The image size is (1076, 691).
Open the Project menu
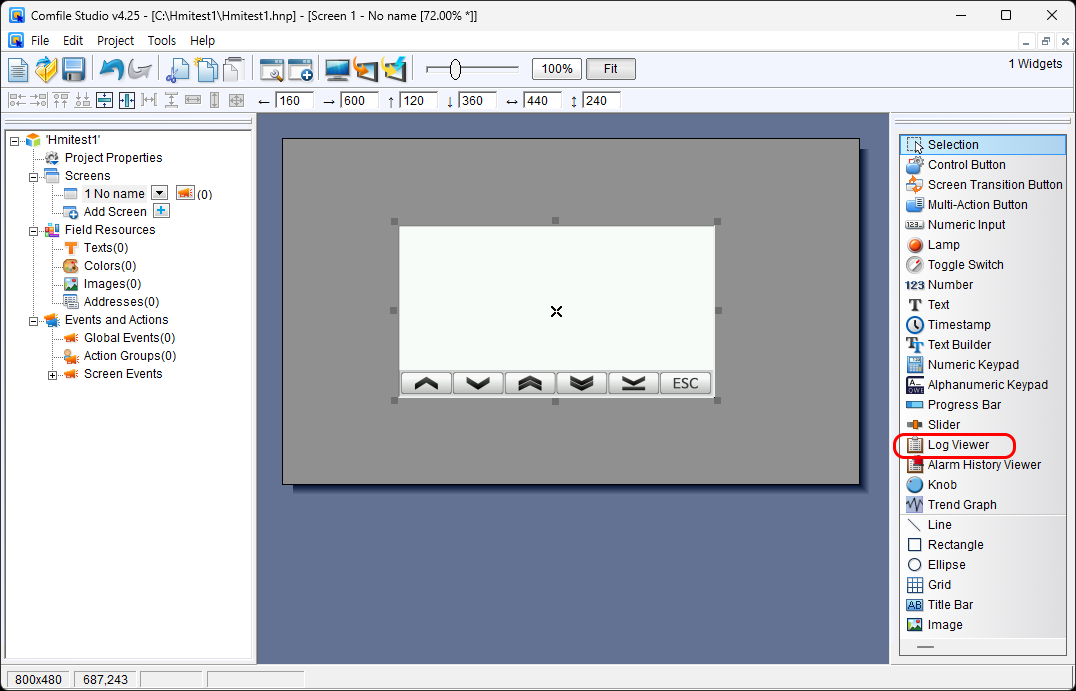point(115,41)
